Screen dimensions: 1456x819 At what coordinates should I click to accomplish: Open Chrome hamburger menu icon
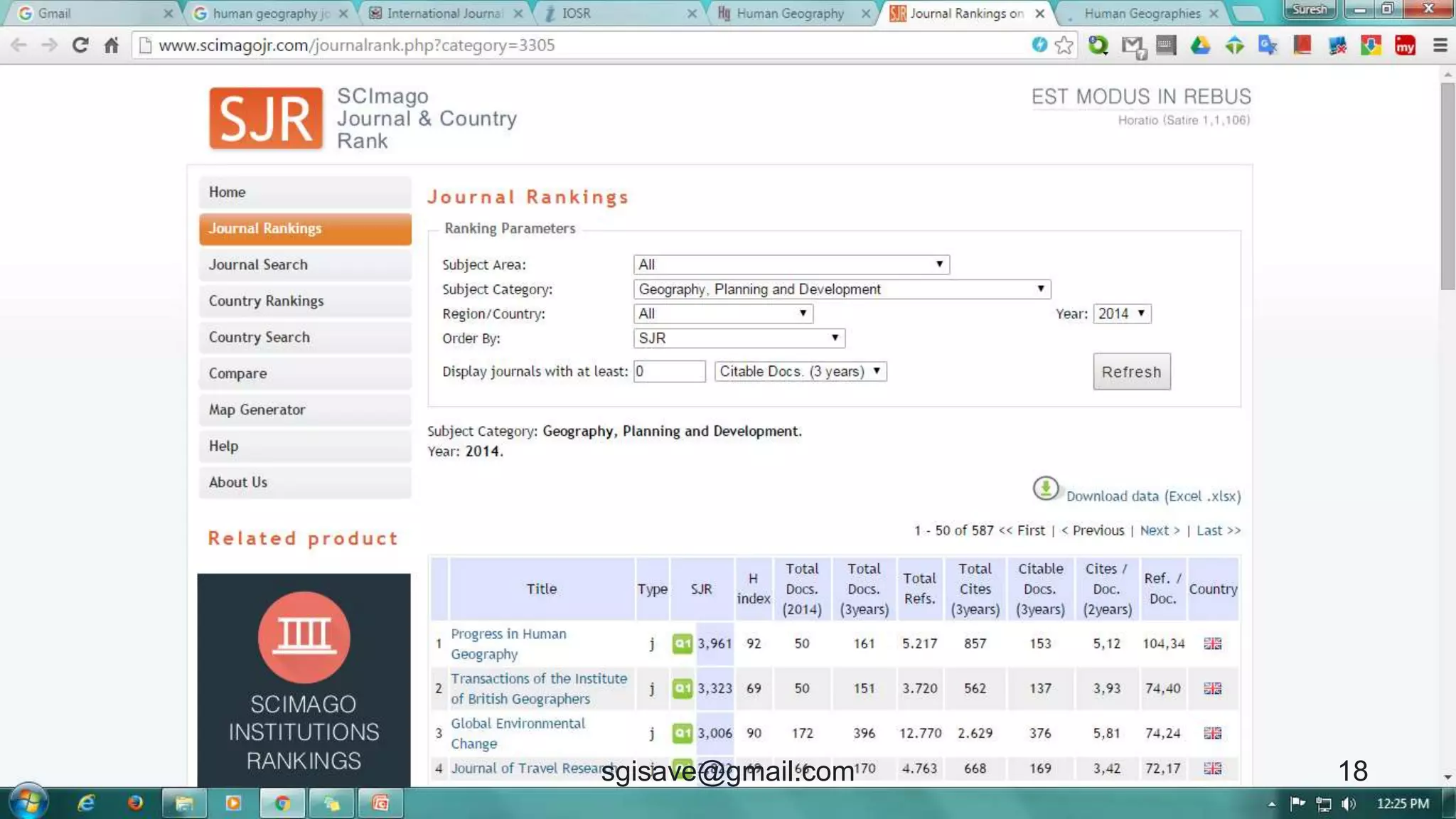click(1440, 45)
